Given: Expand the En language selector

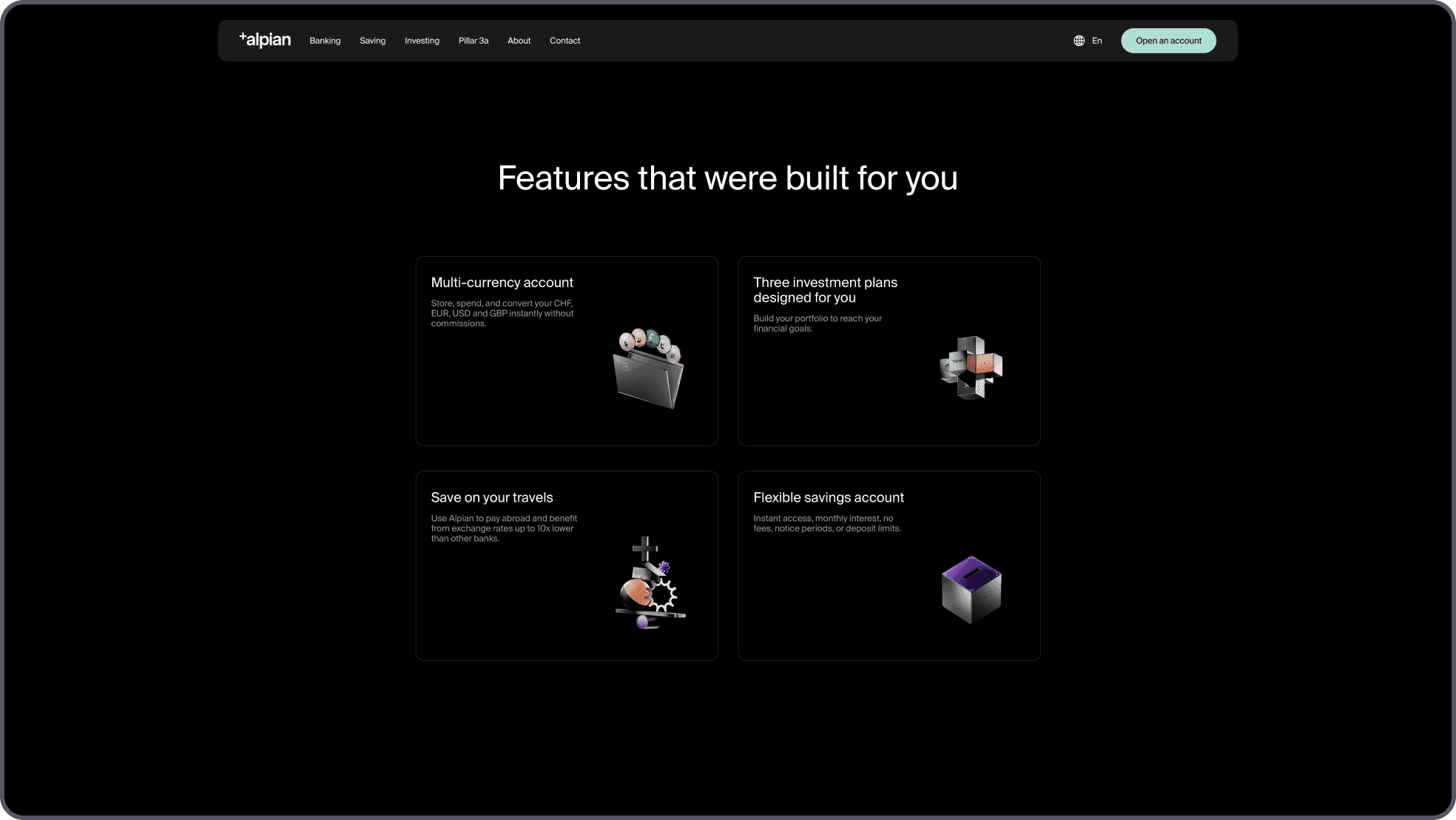Looking at the screenshot, I should click(1096, 41).
